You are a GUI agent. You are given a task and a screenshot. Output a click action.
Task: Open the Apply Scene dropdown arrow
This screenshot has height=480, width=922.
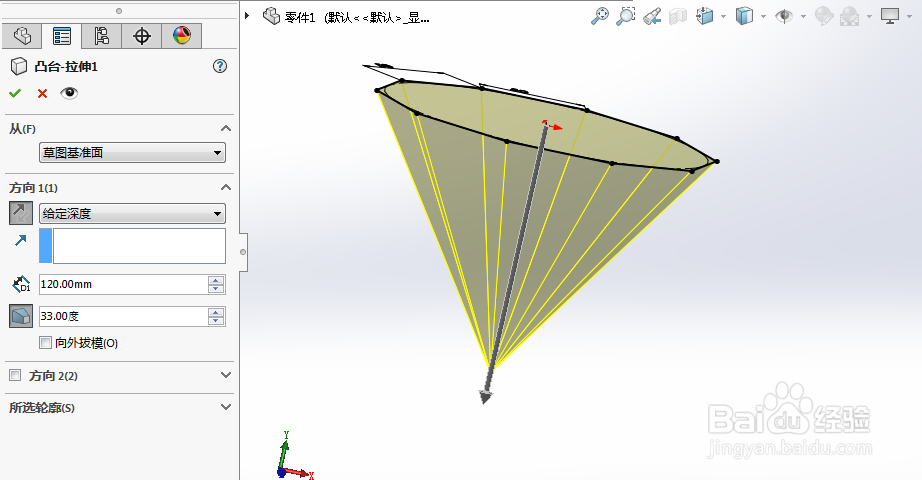pyautogui.click(x=869, y=16)
